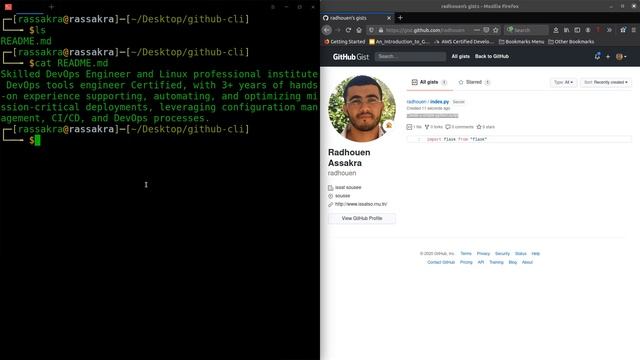Open the Pocket save icon in address bar
Screen dimensions: 640x360
pos(486,30)
